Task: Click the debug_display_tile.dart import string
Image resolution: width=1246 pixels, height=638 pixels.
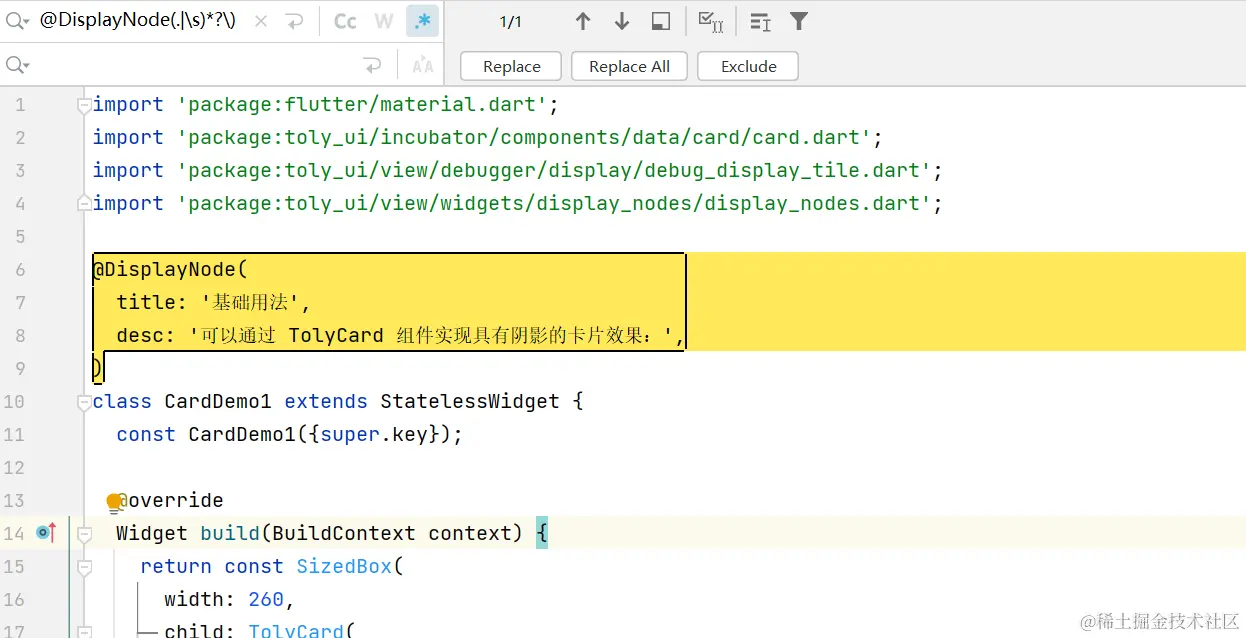Action: (554, 171)
